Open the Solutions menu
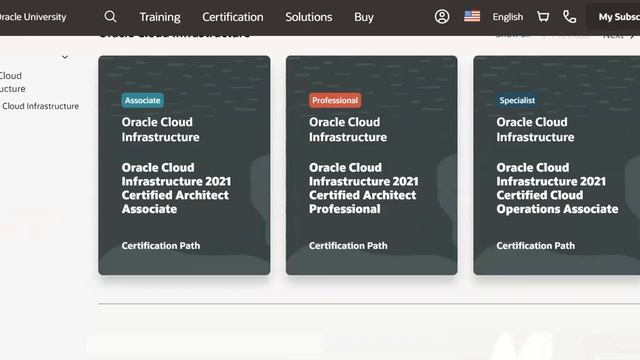The width and height of the screenshot is (640, 360). pyautogui.click(x=309, y=17)
